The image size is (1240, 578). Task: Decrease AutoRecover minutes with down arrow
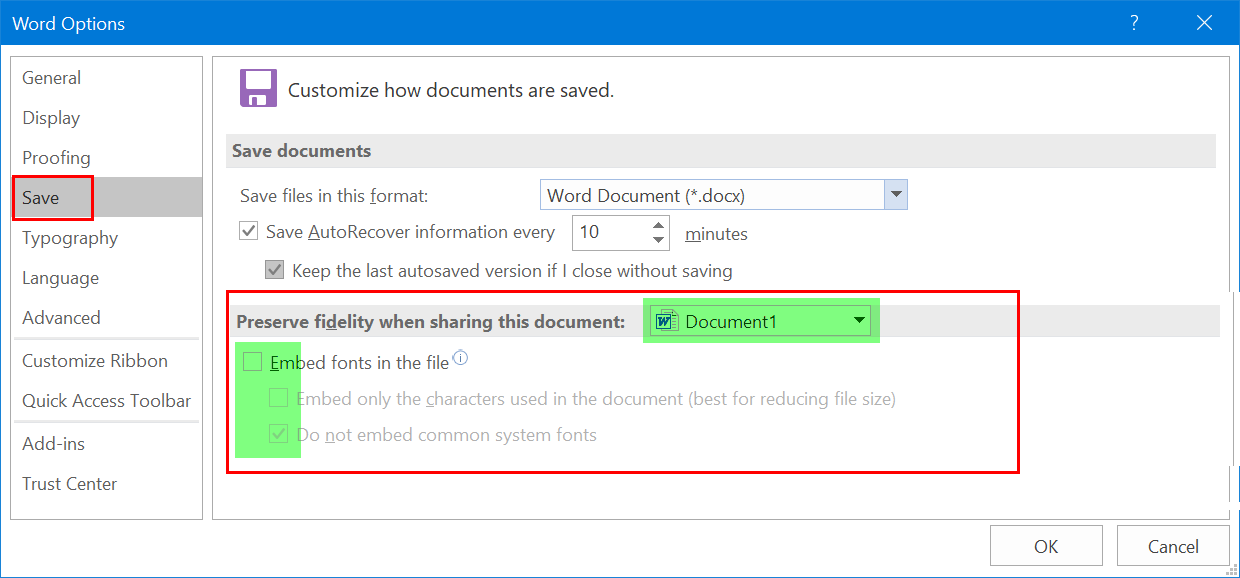658,240
